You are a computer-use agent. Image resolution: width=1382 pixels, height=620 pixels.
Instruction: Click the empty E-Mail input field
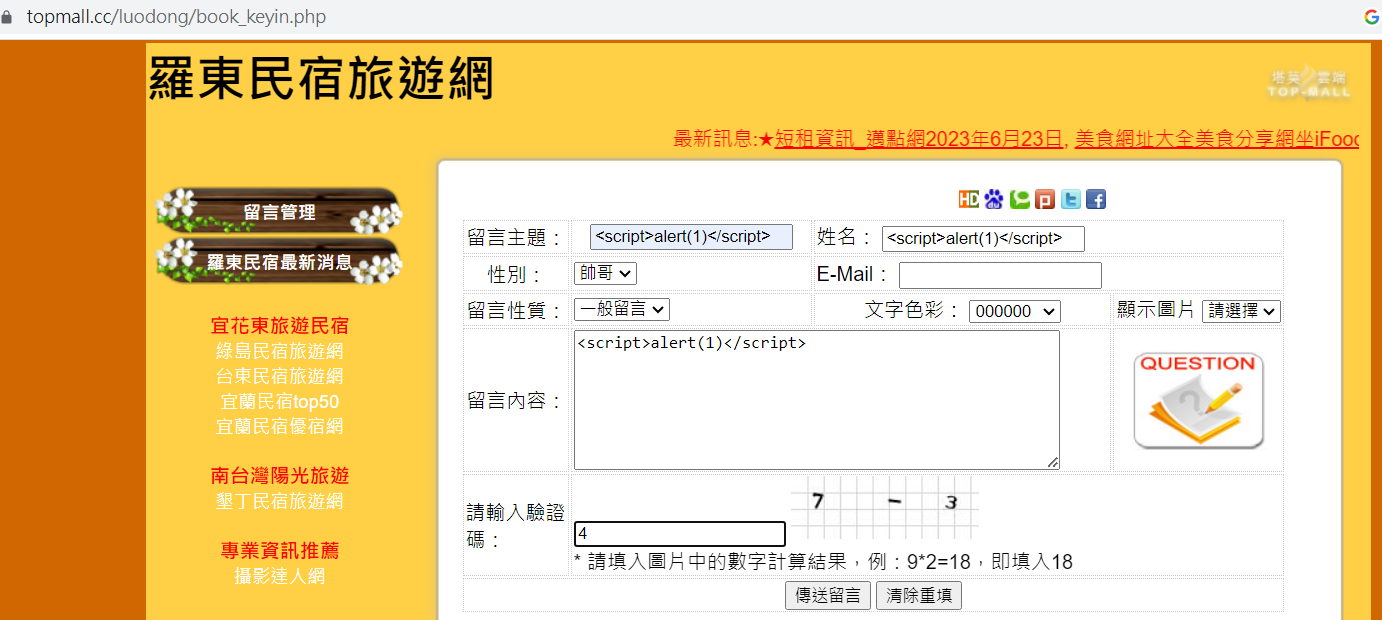pyautogui.click(x=1000, y=275)
